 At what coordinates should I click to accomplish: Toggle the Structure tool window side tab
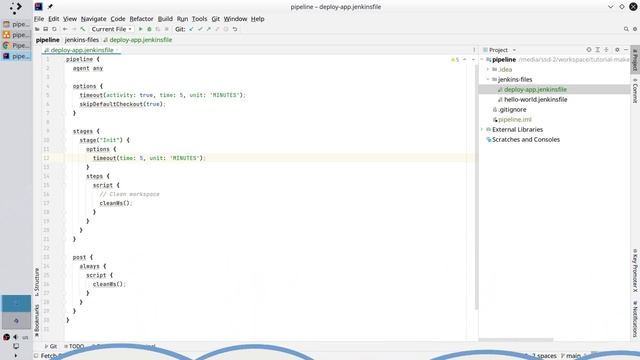(37, 282)
